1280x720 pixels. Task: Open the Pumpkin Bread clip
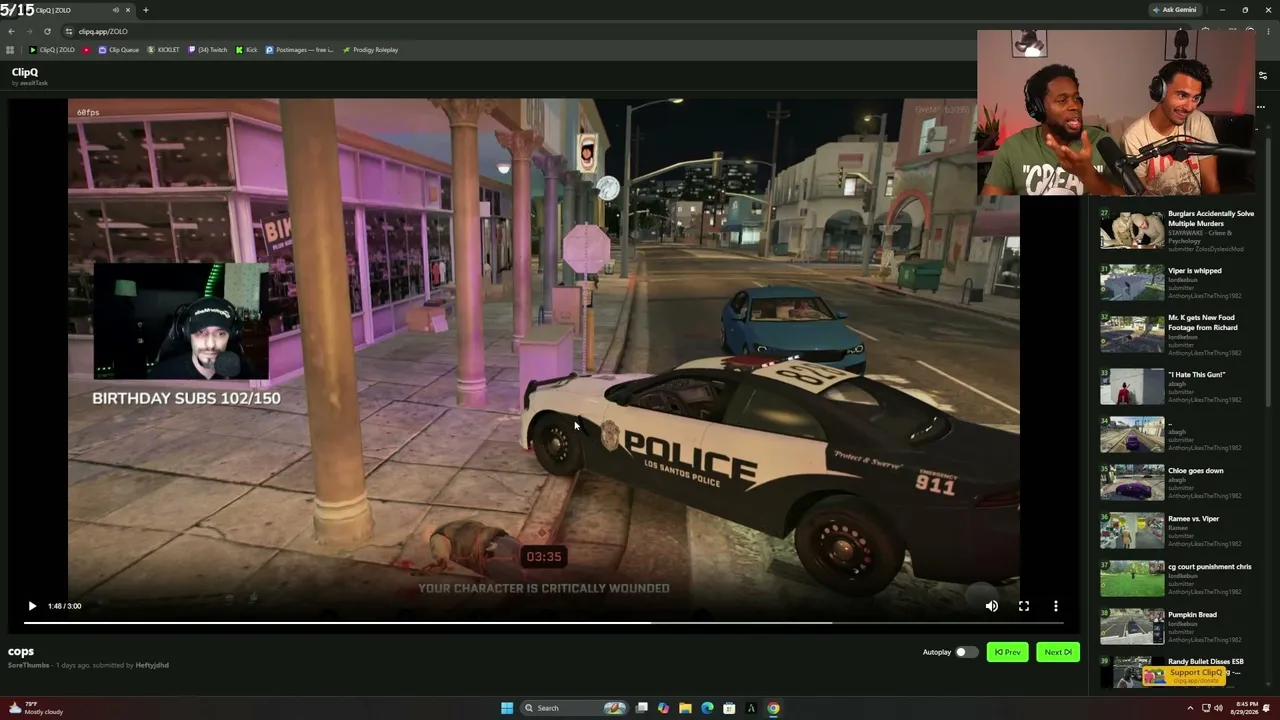click(1177, 627)
